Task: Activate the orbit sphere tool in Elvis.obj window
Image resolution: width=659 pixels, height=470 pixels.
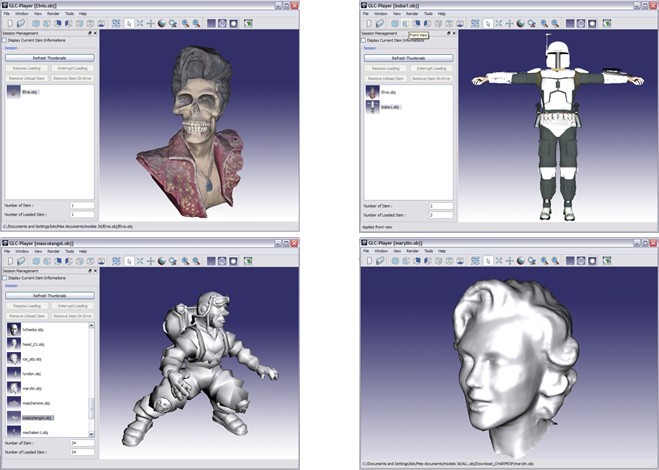Action: (x=162, y=24)
